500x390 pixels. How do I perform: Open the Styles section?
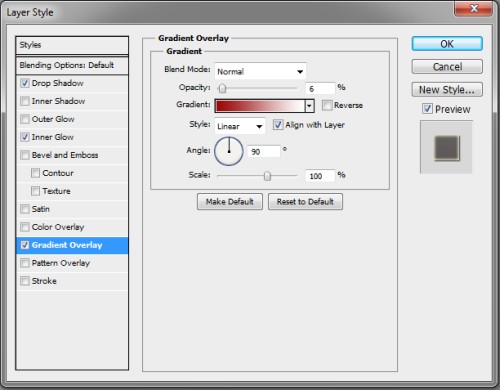(x=72, y=45)
